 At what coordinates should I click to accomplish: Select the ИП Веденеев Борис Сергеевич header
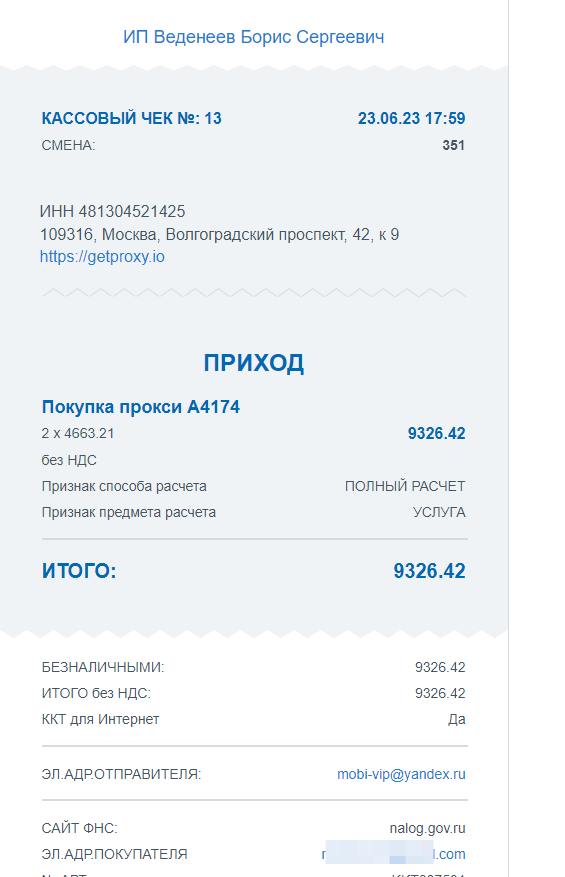[x=254, y=37]
